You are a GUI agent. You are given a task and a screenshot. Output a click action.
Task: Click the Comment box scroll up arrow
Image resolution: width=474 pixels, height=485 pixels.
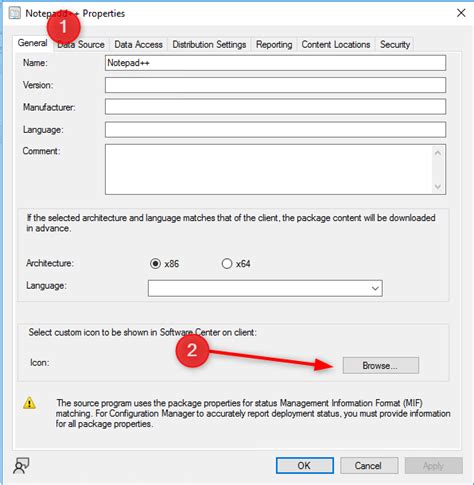438,153
